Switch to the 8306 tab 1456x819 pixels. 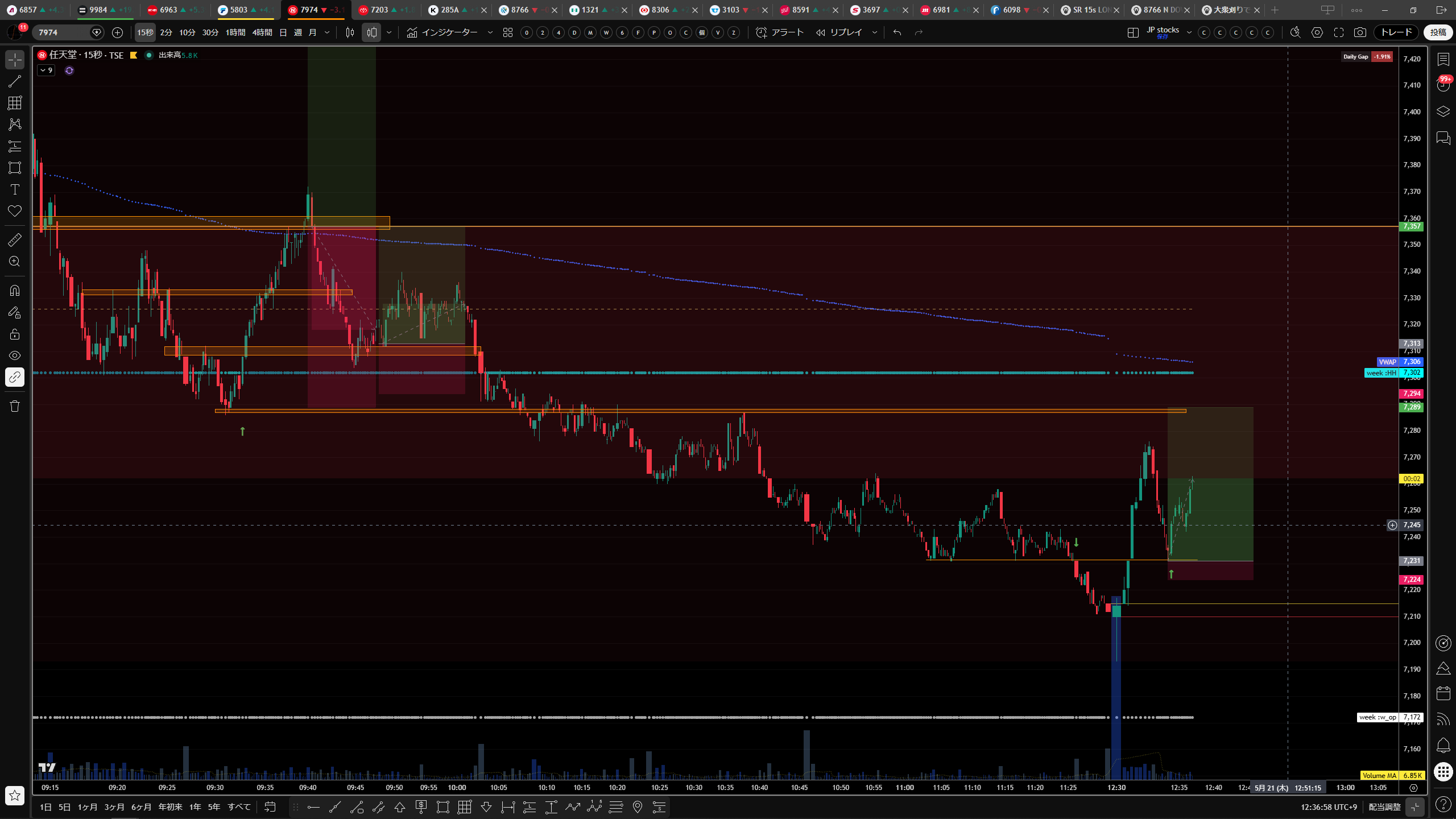667,10
